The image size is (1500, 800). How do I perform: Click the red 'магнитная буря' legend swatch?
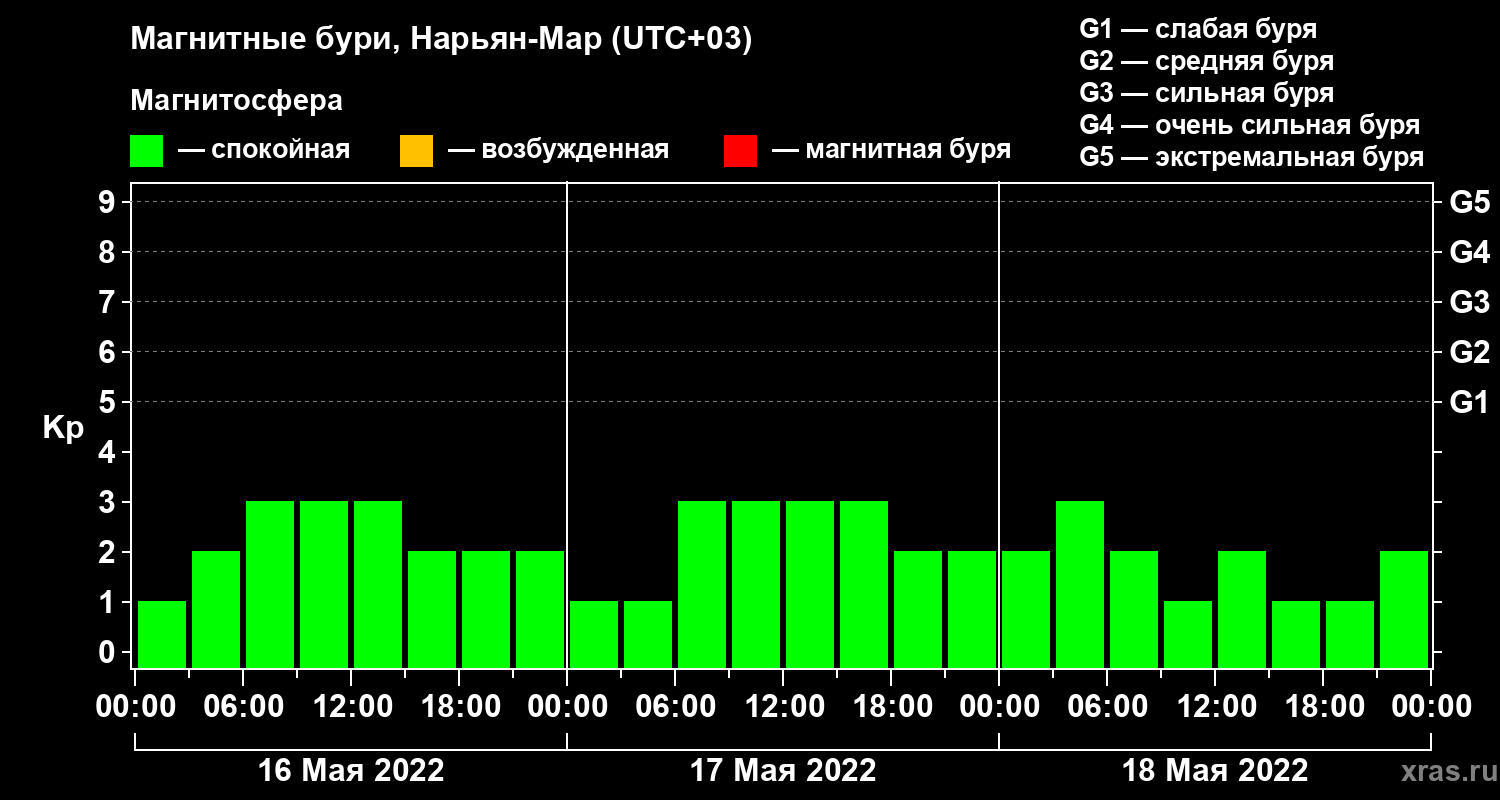pos(740,151)
